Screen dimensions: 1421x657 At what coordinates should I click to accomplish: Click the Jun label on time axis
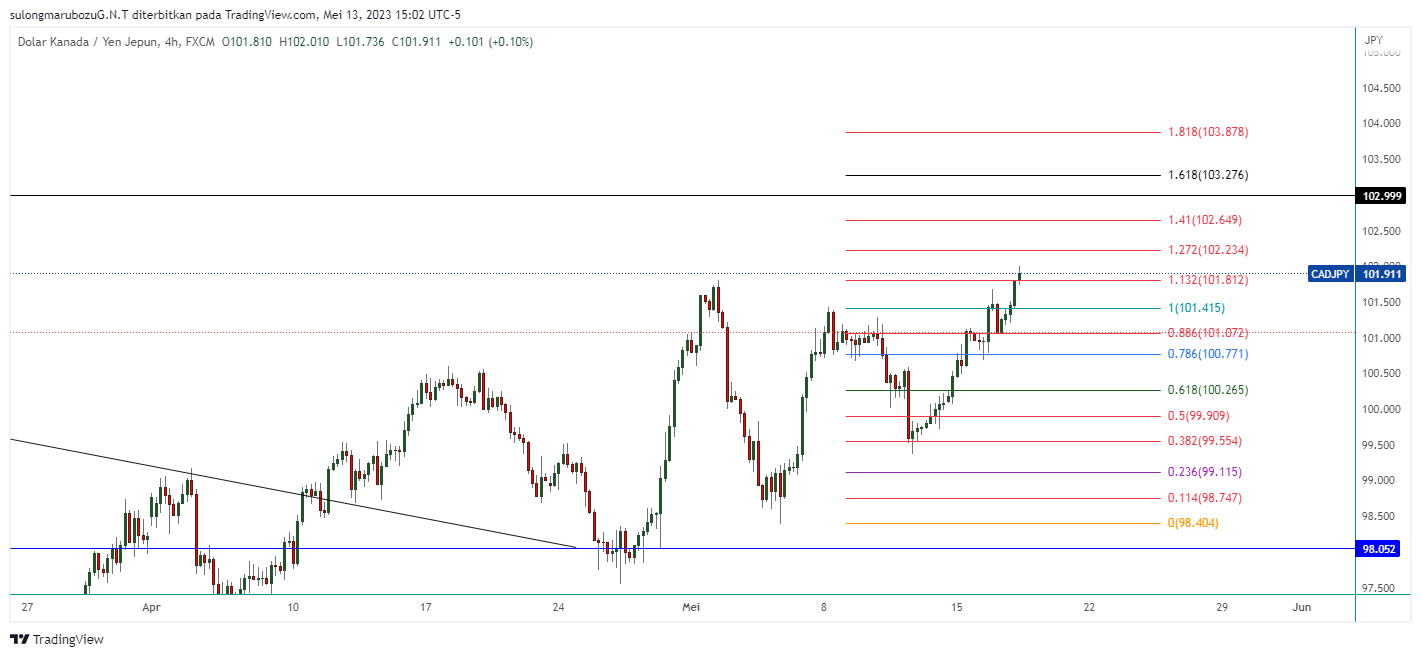1301,607
